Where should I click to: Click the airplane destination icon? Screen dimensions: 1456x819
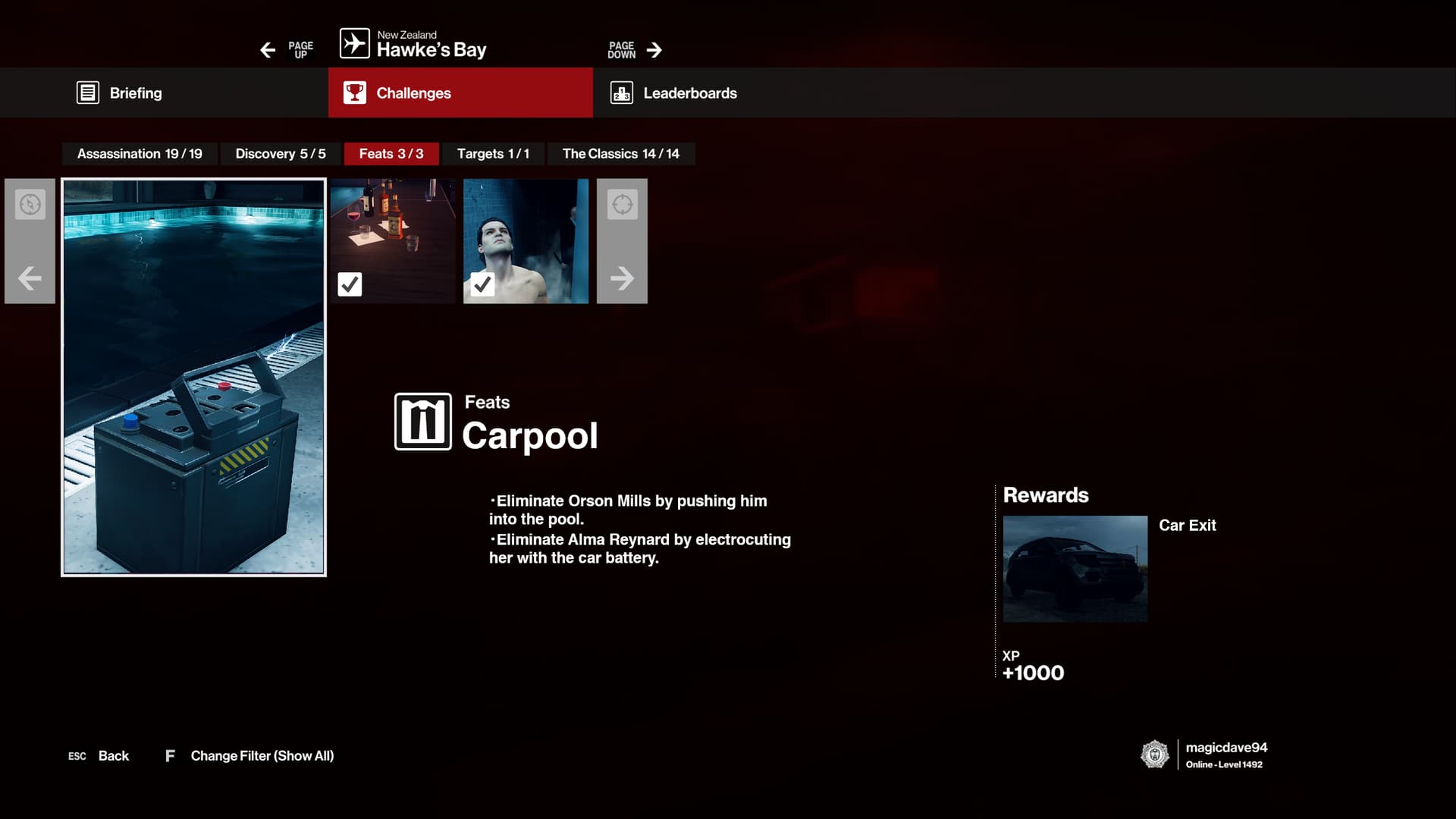pos(354,43)
